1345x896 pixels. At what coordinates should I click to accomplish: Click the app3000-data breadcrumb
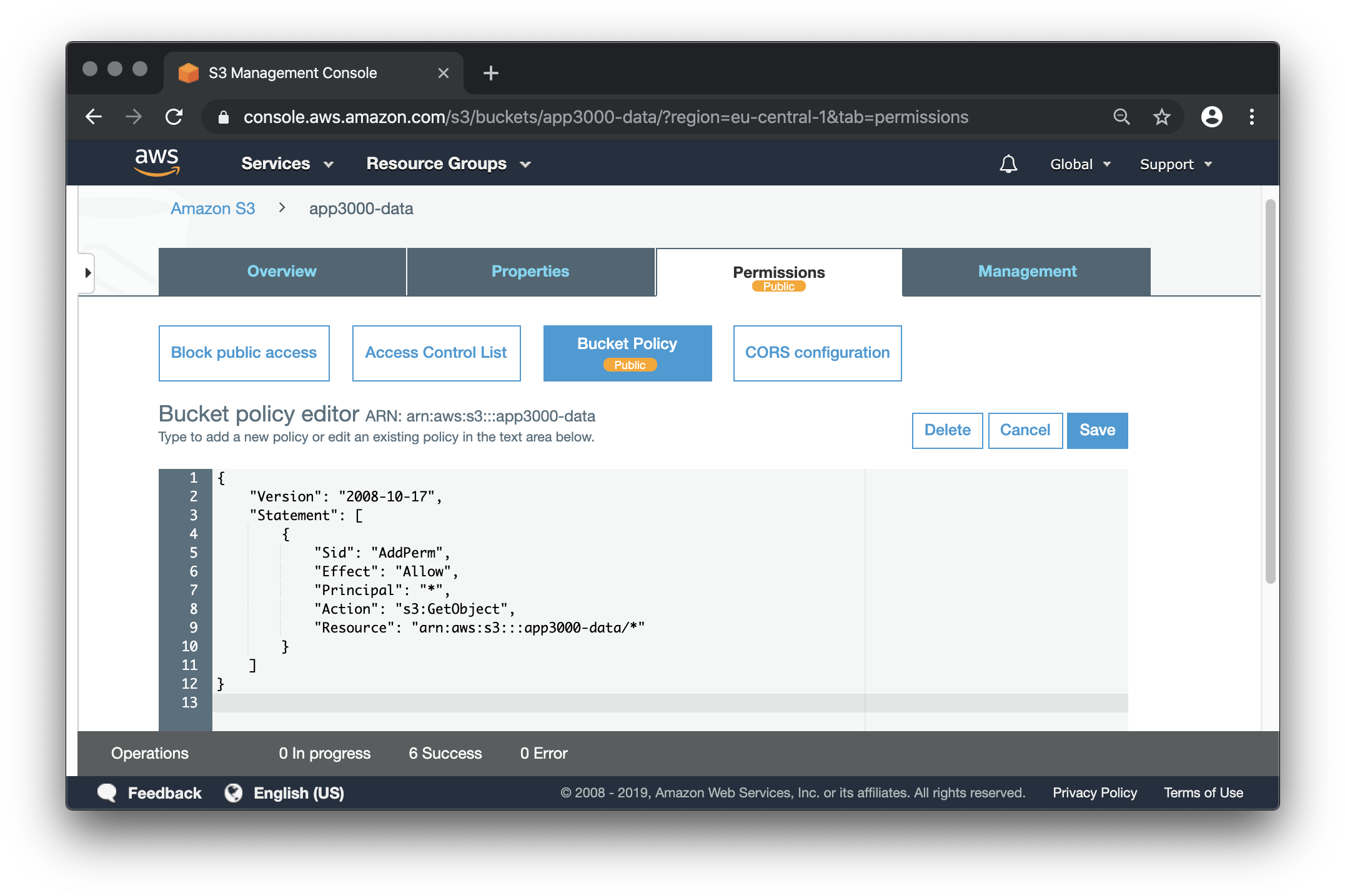point(361,209)
